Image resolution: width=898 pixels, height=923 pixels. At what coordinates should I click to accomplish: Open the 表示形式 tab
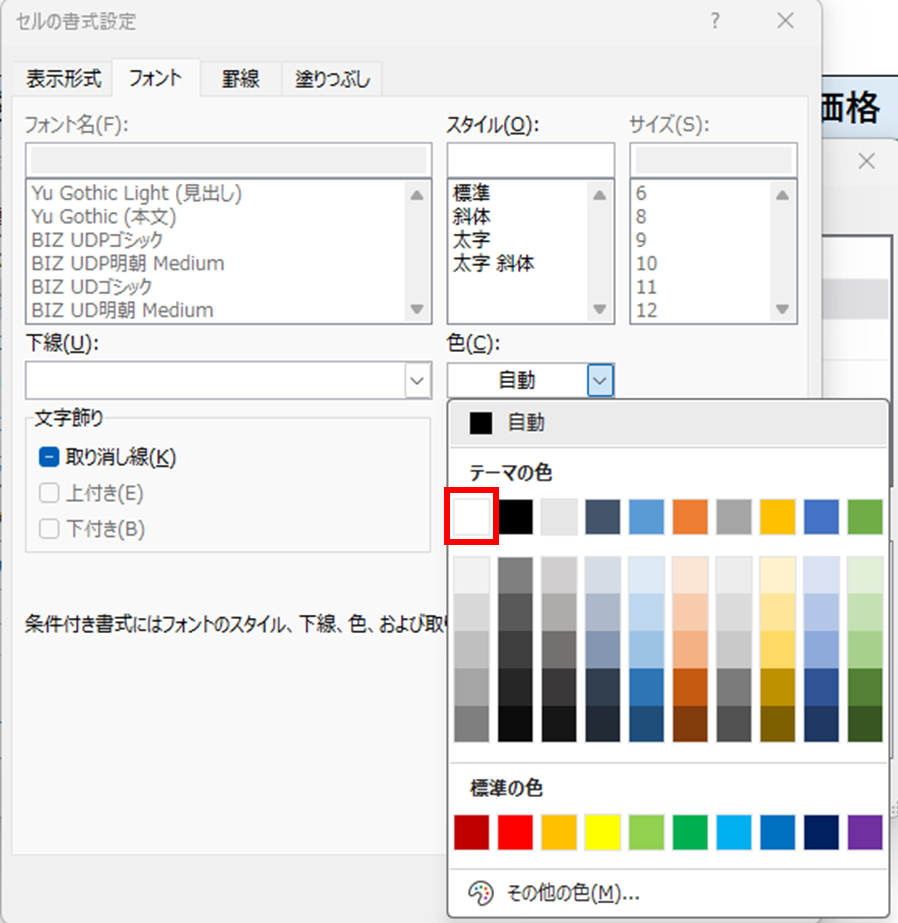63,79
